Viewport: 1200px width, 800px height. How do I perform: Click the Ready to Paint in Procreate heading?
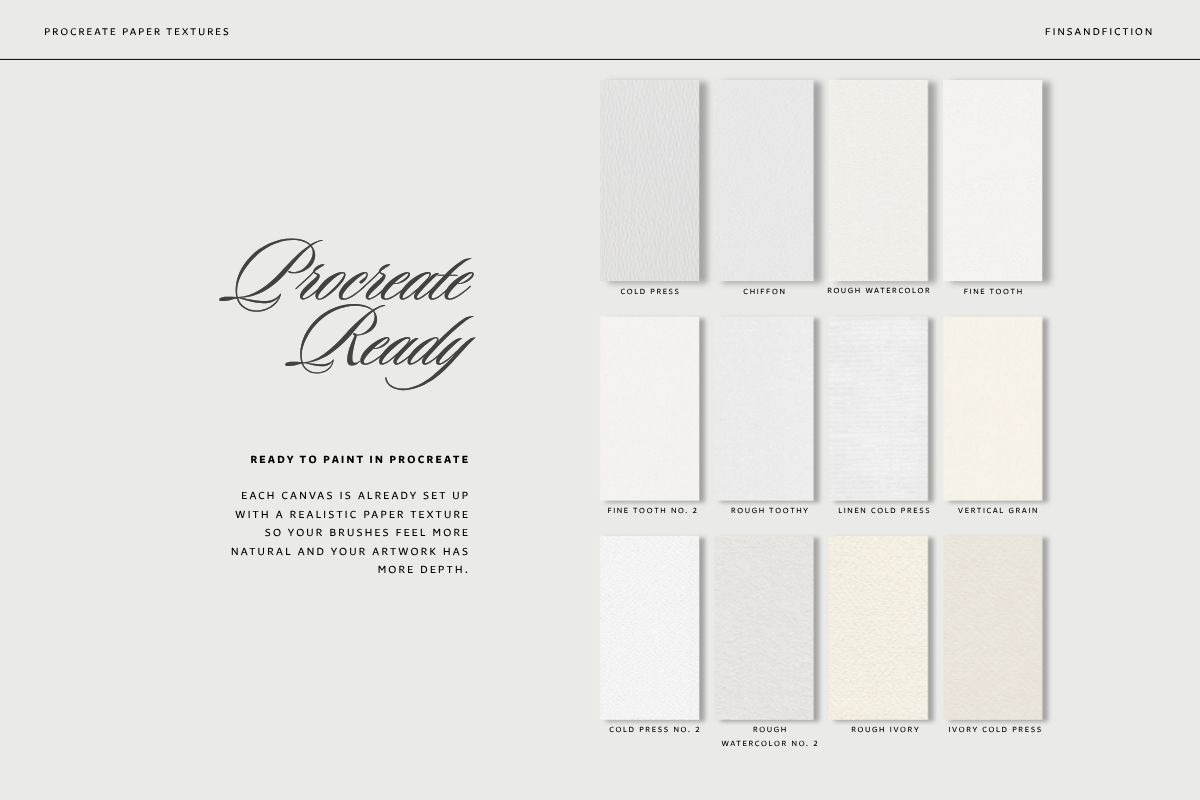[x=360, y=460]
